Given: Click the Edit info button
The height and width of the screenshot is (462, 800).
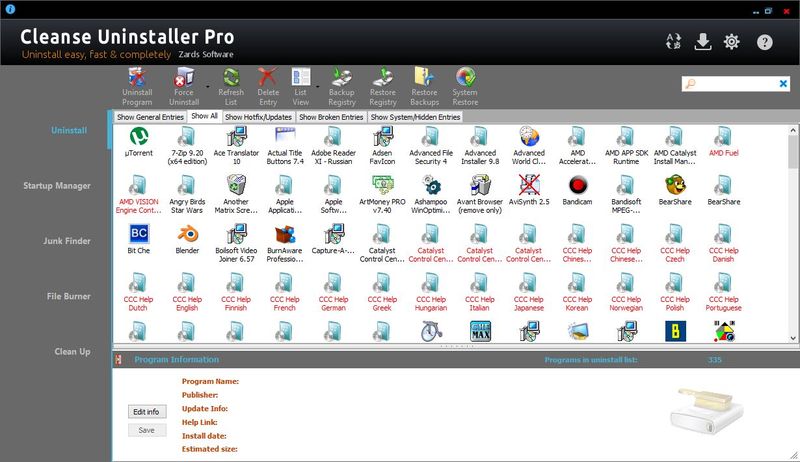Looking at the screenshot, I should pos(146,412).
